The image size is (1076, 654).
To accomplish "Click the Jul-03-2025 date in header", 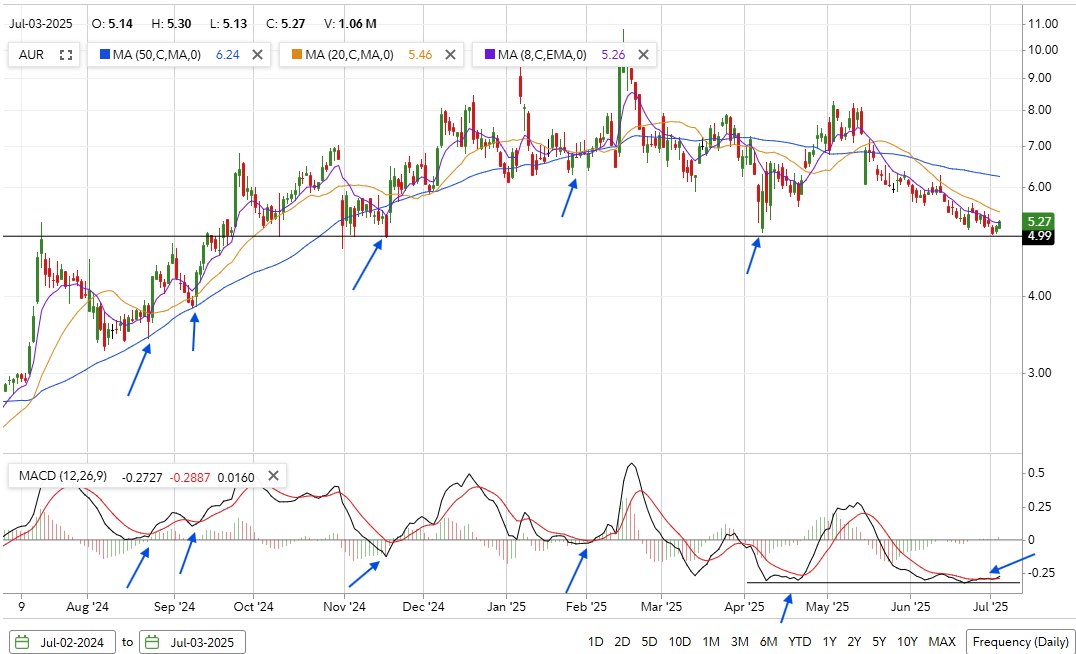I will click(x=40, y=23).
